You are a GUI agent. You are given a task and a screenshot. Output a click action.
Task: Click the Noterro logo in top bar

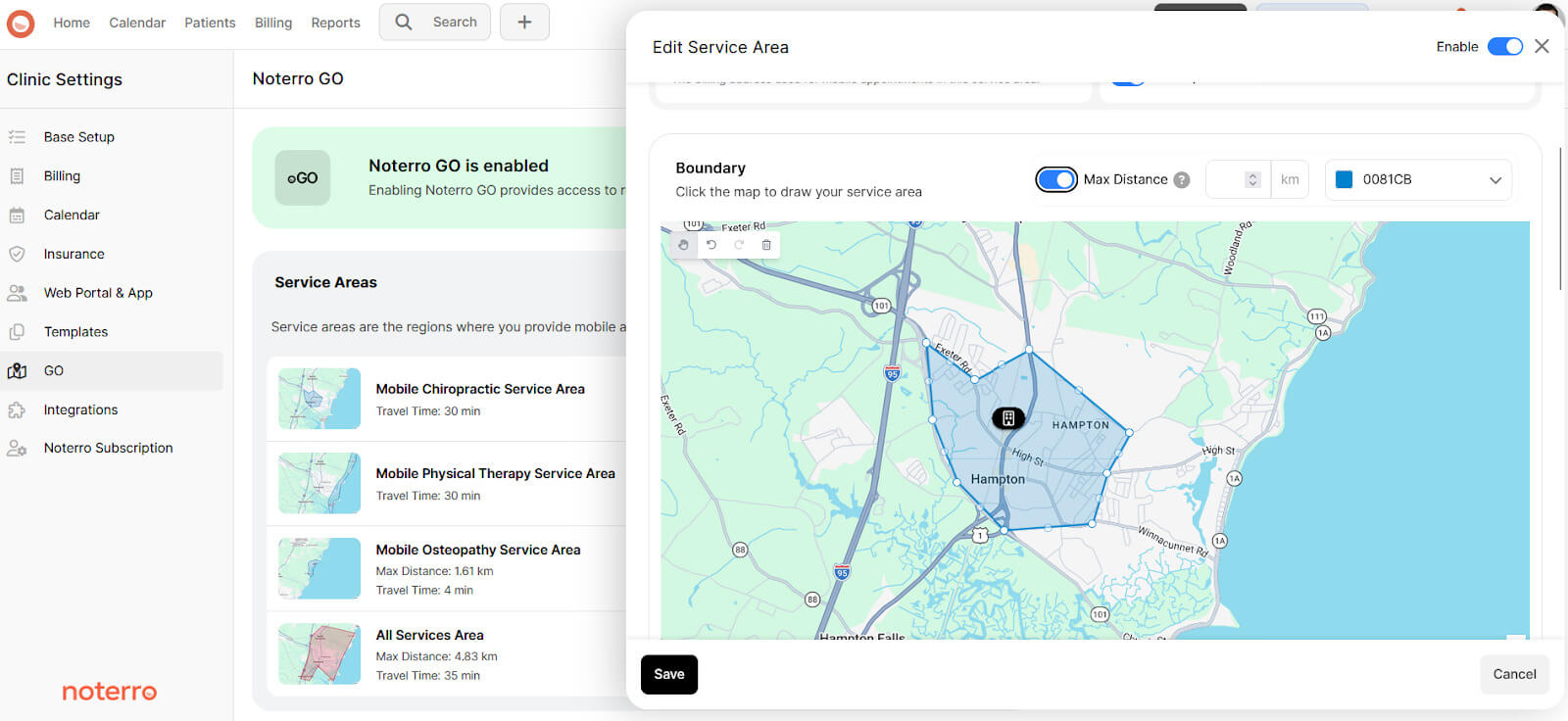21,23
